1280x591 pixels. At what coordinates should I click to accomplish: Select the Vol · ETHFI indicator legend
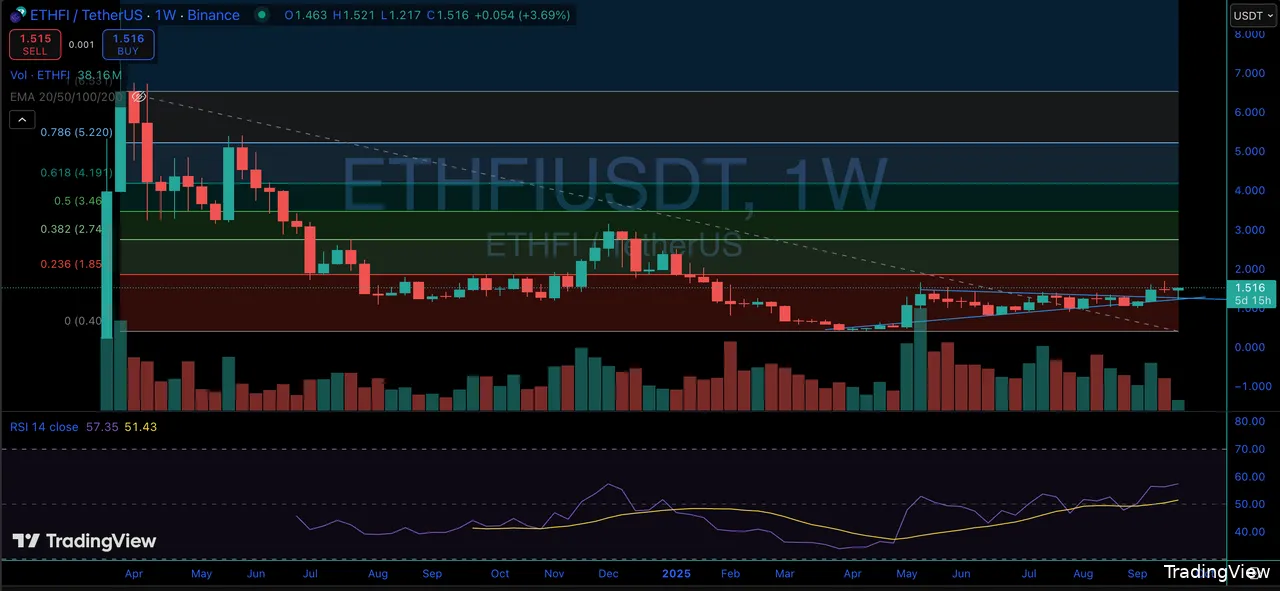[x=40, y=75]
